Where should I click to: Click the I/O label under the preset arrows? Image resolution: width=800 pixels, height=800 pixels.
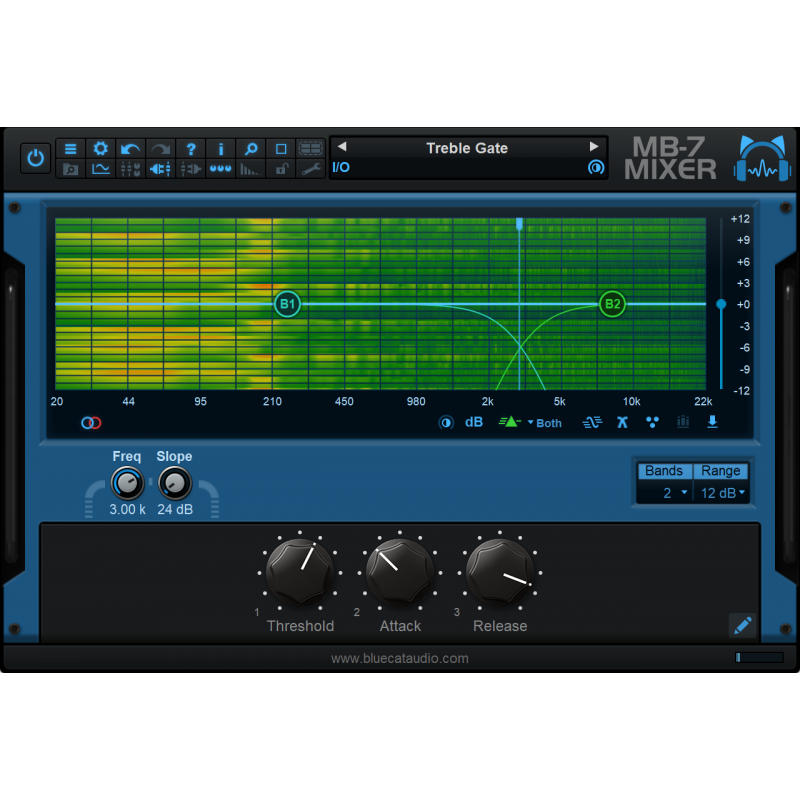(x=340, y=168)
